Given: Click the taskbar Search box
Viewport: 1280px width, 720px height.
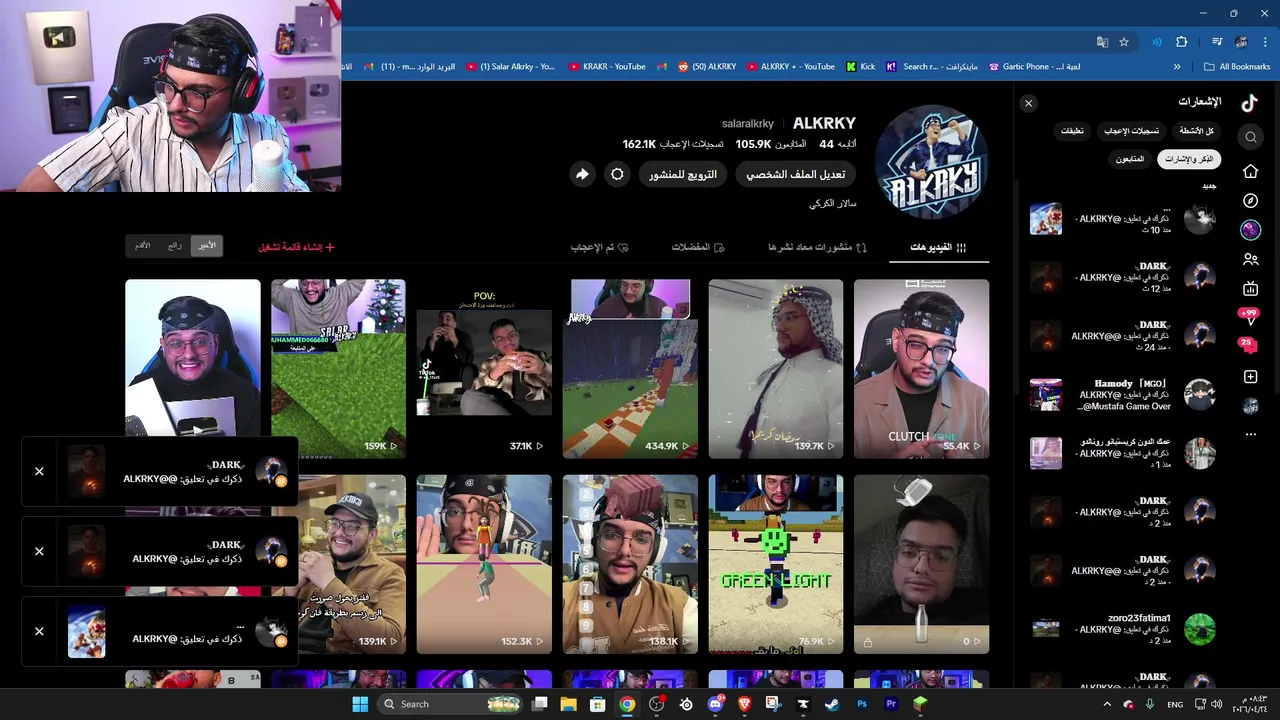Looking at the screenshot, I should pos(450,704).
